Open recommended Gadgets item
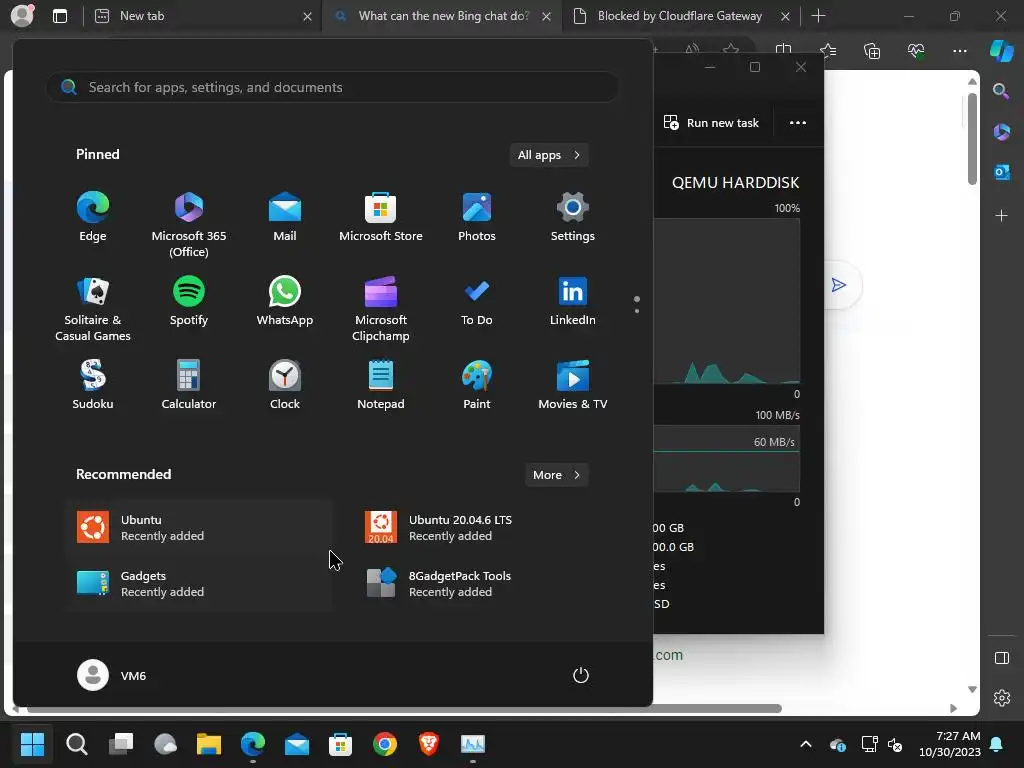1024x768 pixels. (x=199, y=584)
